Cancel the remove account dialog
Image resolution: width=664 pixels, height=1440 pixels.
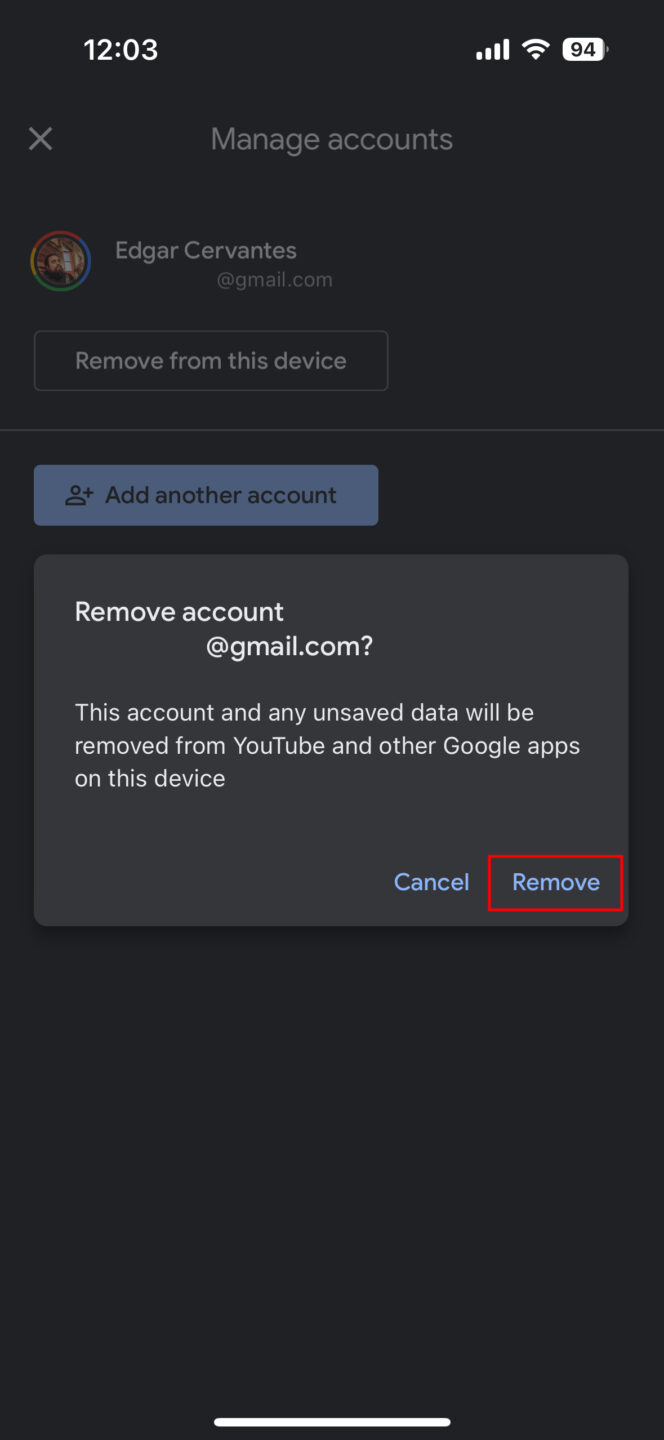[x=431, y=882]
